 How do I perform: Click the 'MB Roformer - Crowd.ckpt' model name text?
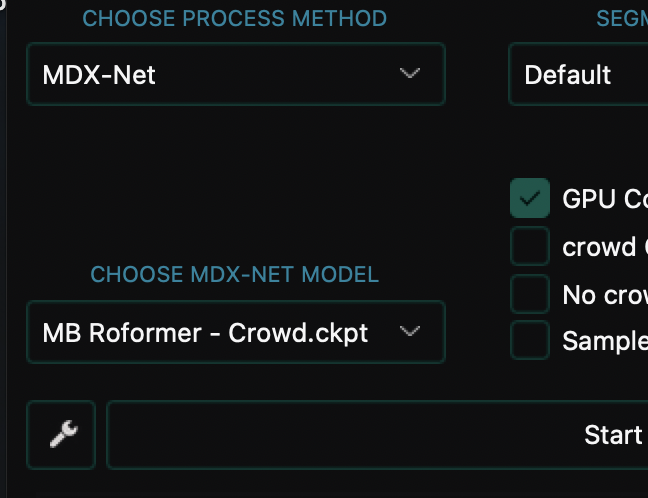pyautogui.click(x=205, y=332)
